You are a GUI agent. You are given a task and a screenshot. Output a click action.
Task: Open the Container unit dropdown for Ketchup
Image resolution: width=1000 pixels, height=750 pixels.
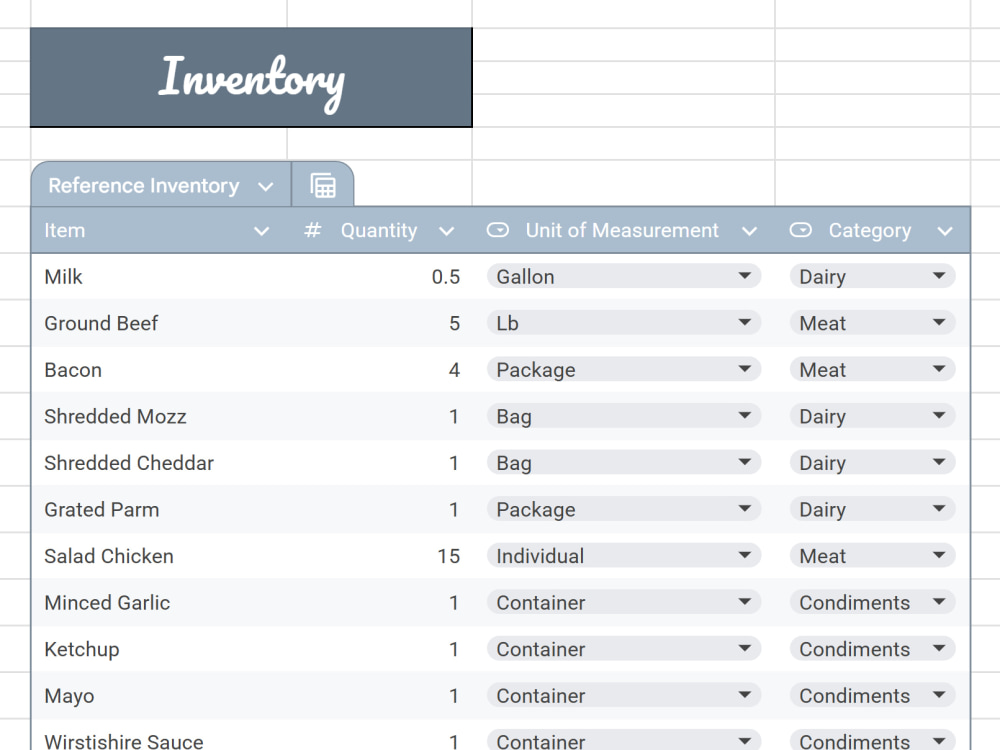click(x=624, y=649)
